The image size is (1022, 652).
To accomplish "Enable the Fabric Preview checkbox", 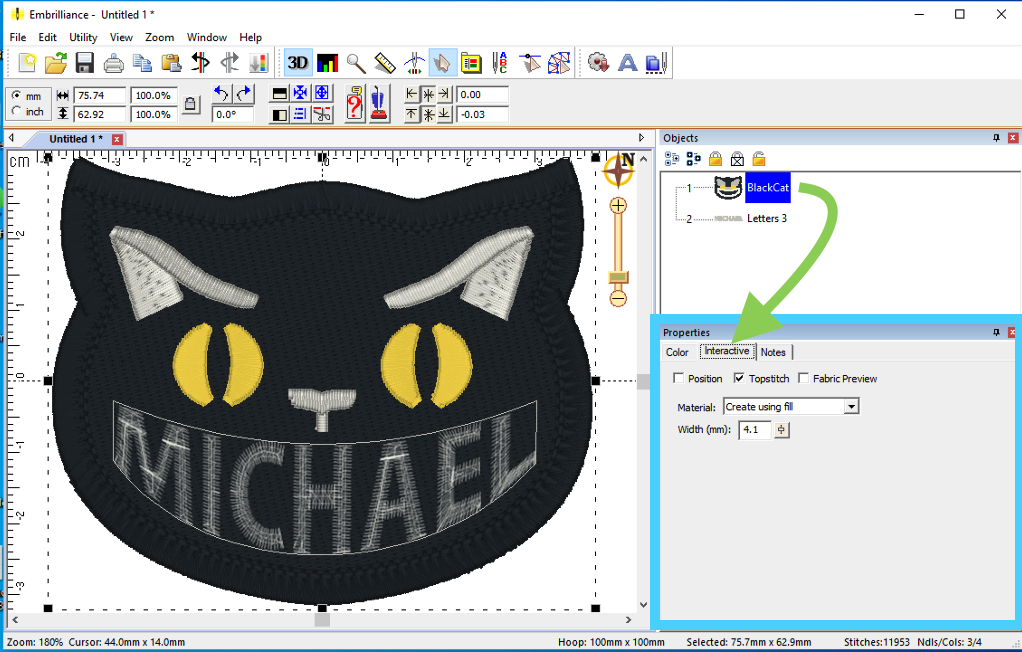I will coord(804,379).
